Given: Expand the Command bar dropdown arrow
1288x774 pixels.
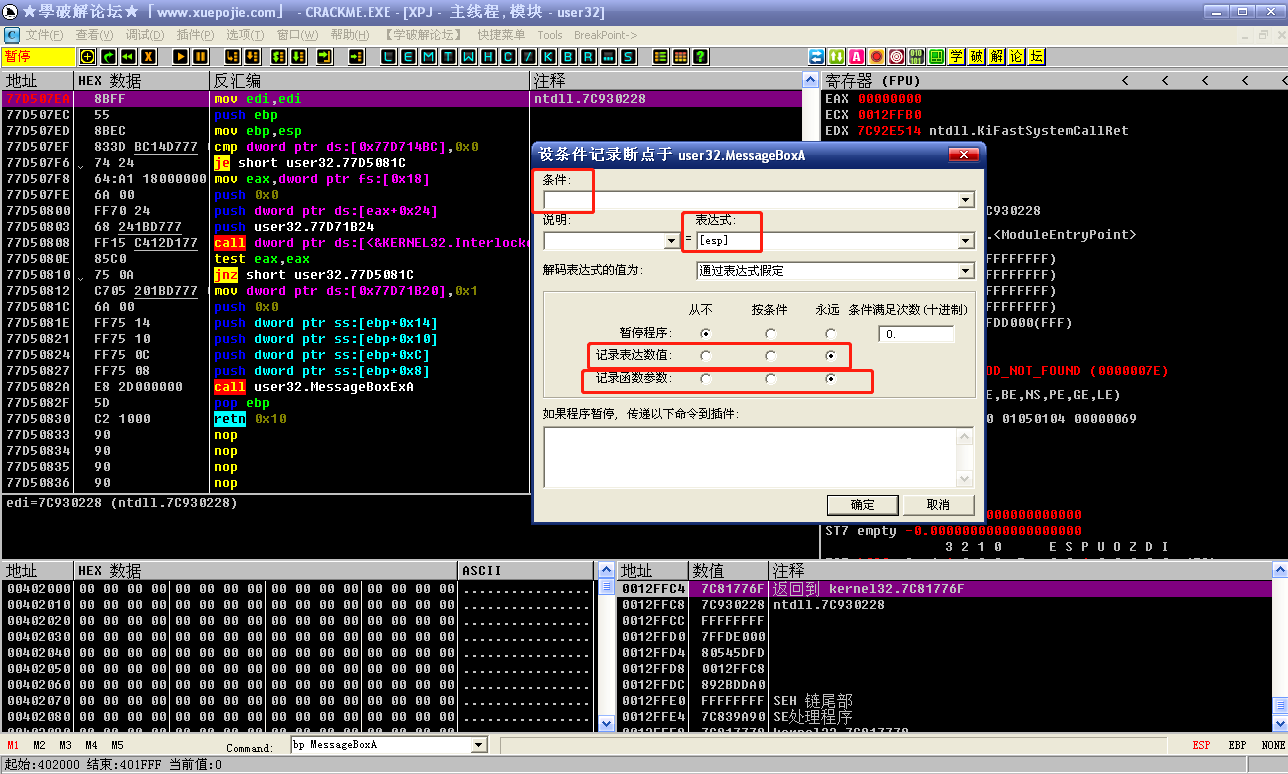Looking at the screenshot, I should (478, 745).
